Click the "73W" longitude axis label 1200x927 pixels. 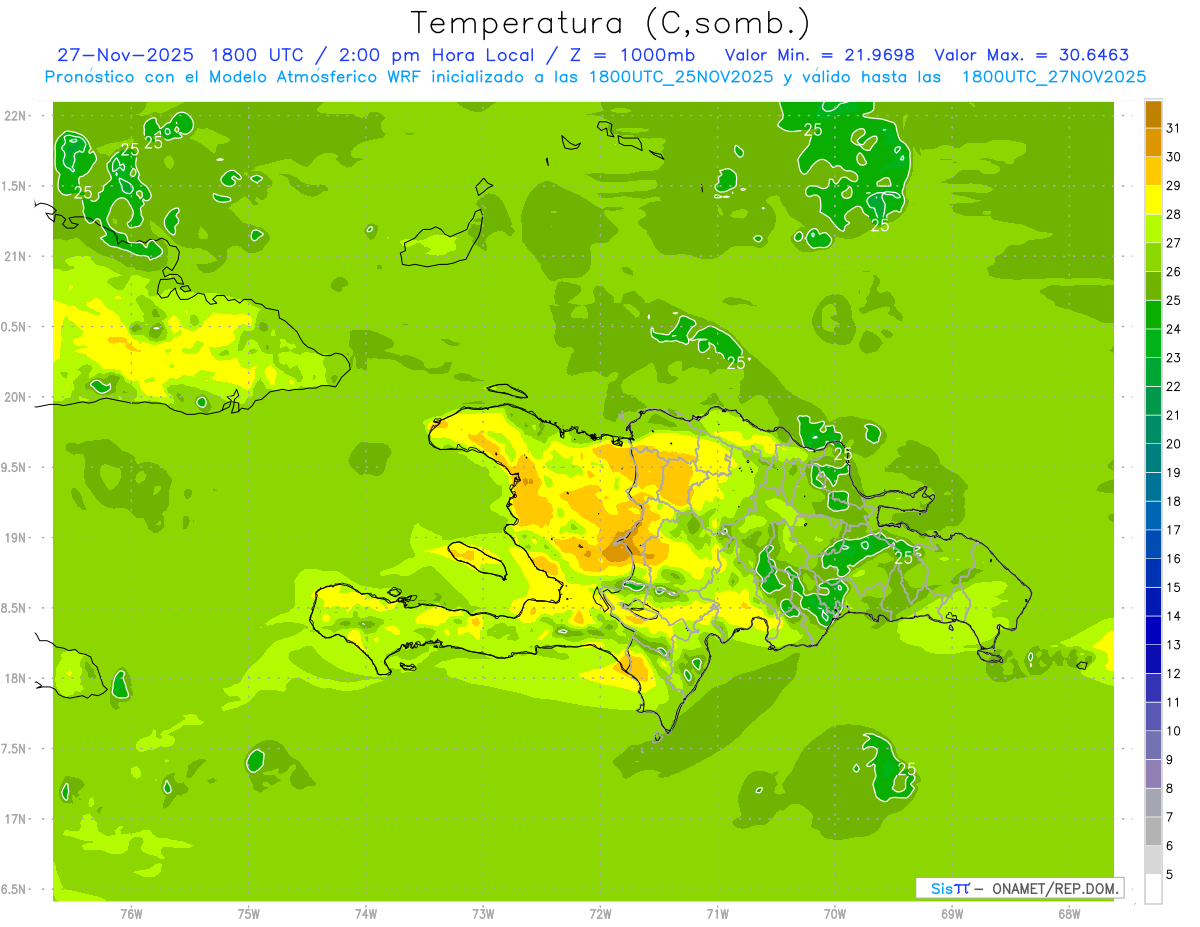tap(483, 913)
